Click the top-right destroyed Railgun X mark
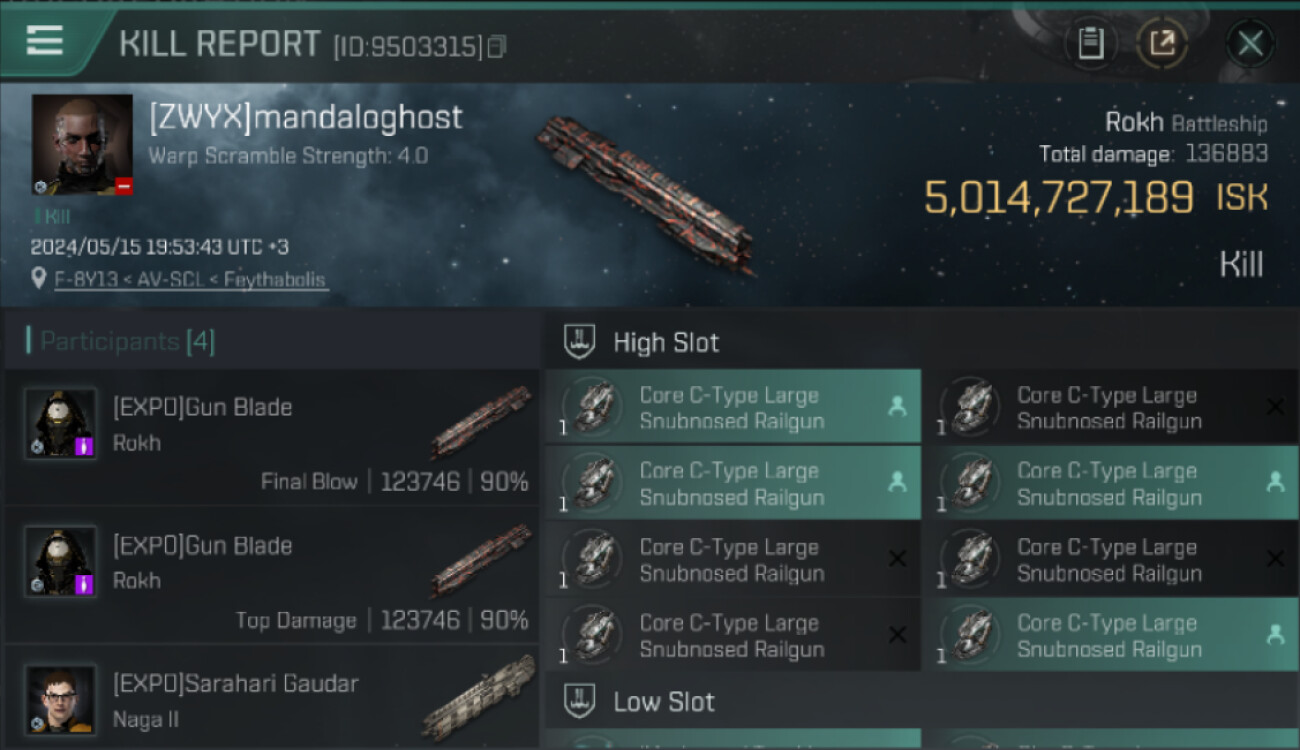Screen dimensions: 1300x750 pos(1275,406)
